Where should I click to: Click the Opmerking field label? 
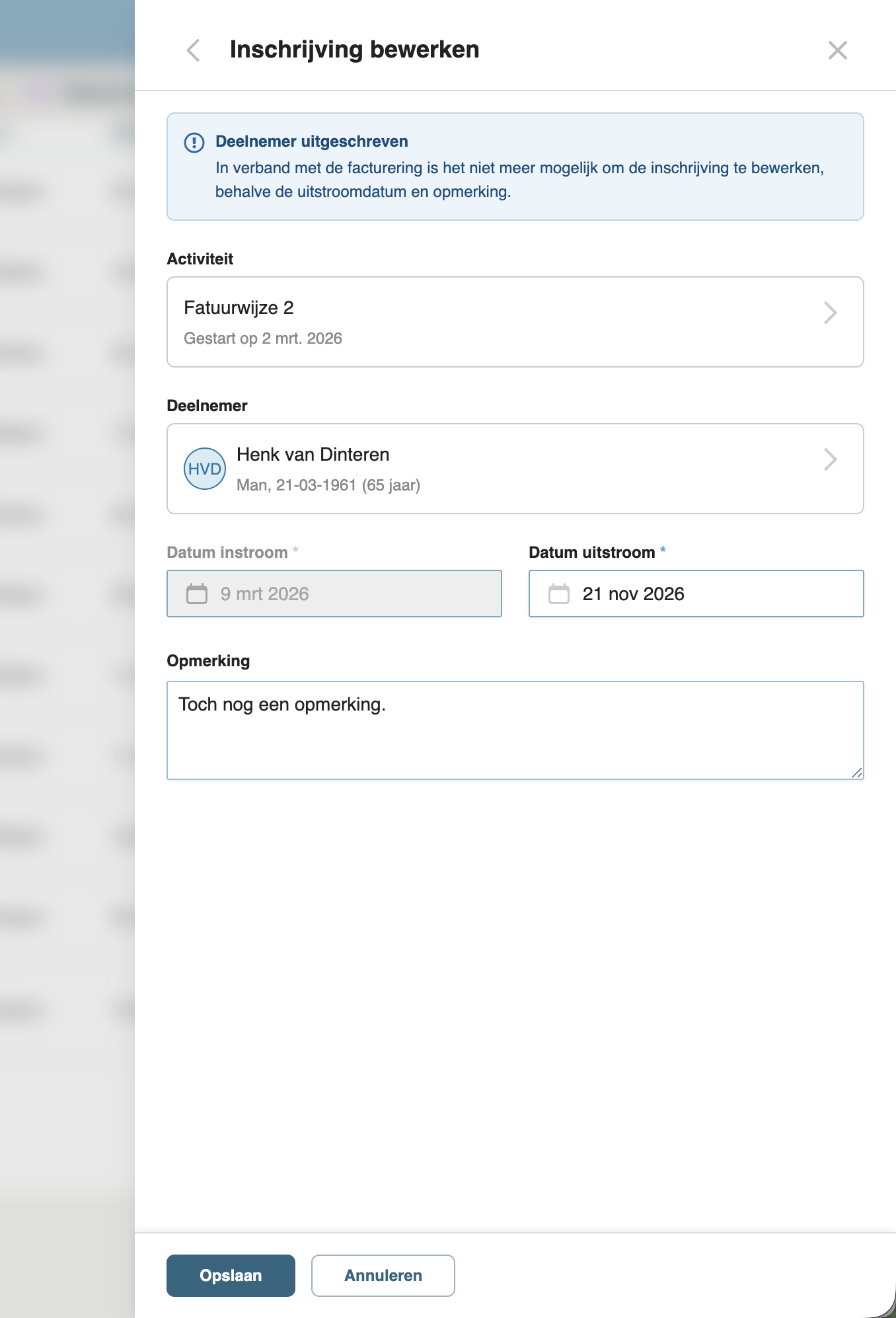pos(208,661)
